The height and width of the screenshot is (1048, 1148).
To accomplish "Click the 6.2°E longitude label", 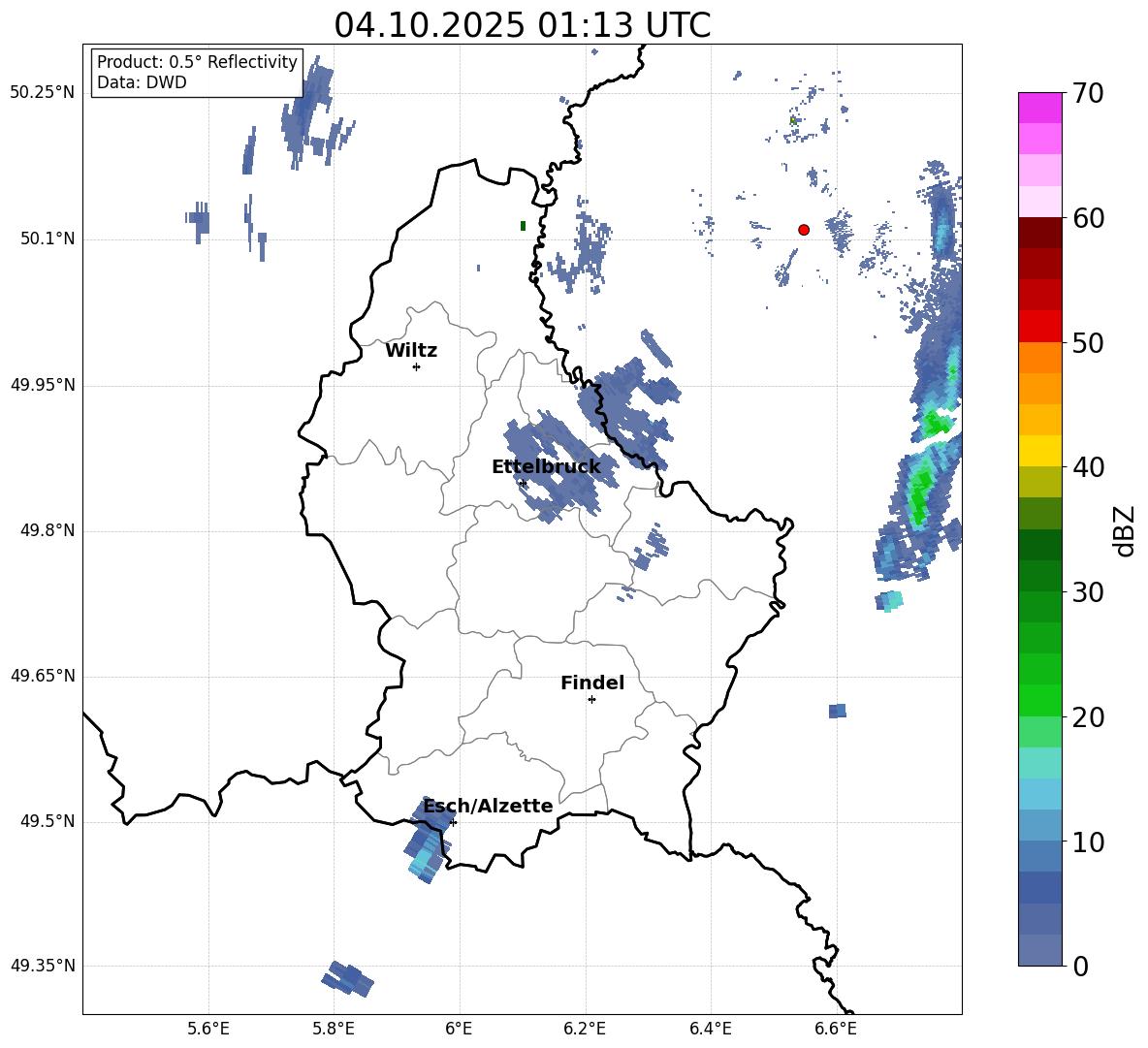I will pos(585,1029).
